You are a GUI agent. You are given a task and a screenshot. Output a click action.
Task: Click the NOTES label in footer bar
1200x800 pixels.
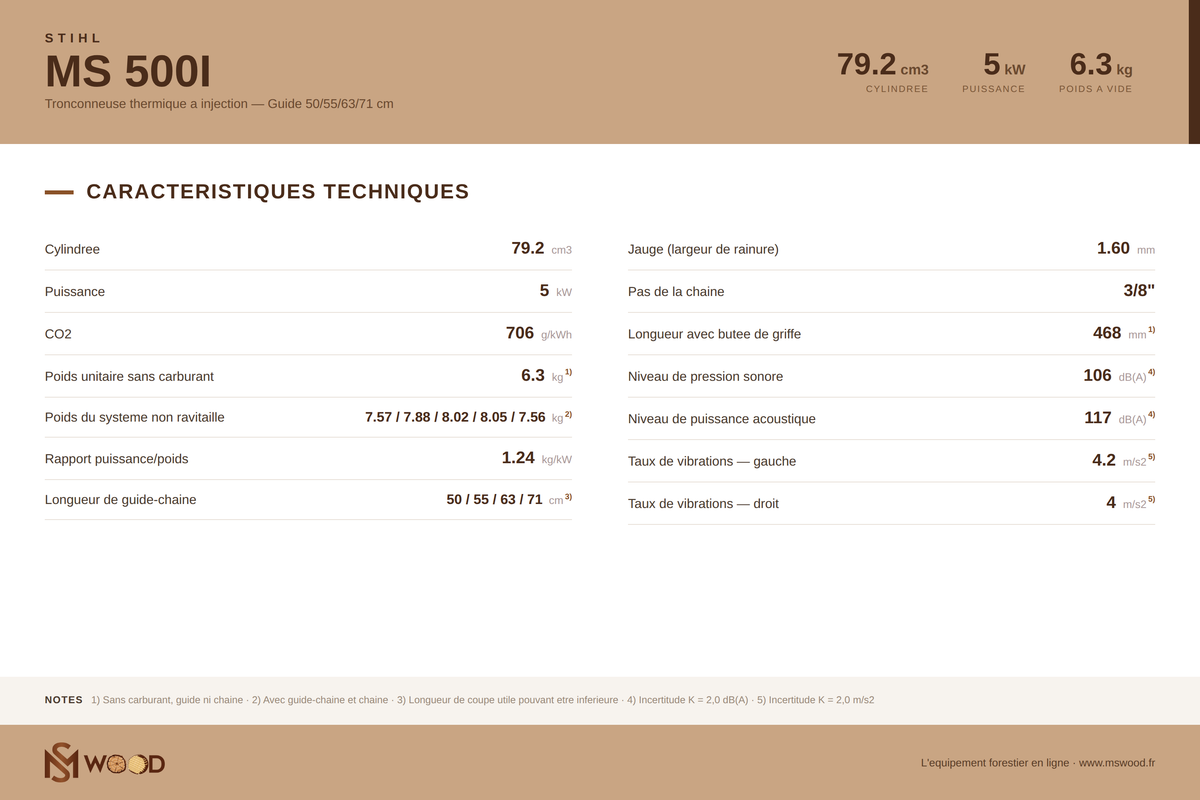point(64,700)
